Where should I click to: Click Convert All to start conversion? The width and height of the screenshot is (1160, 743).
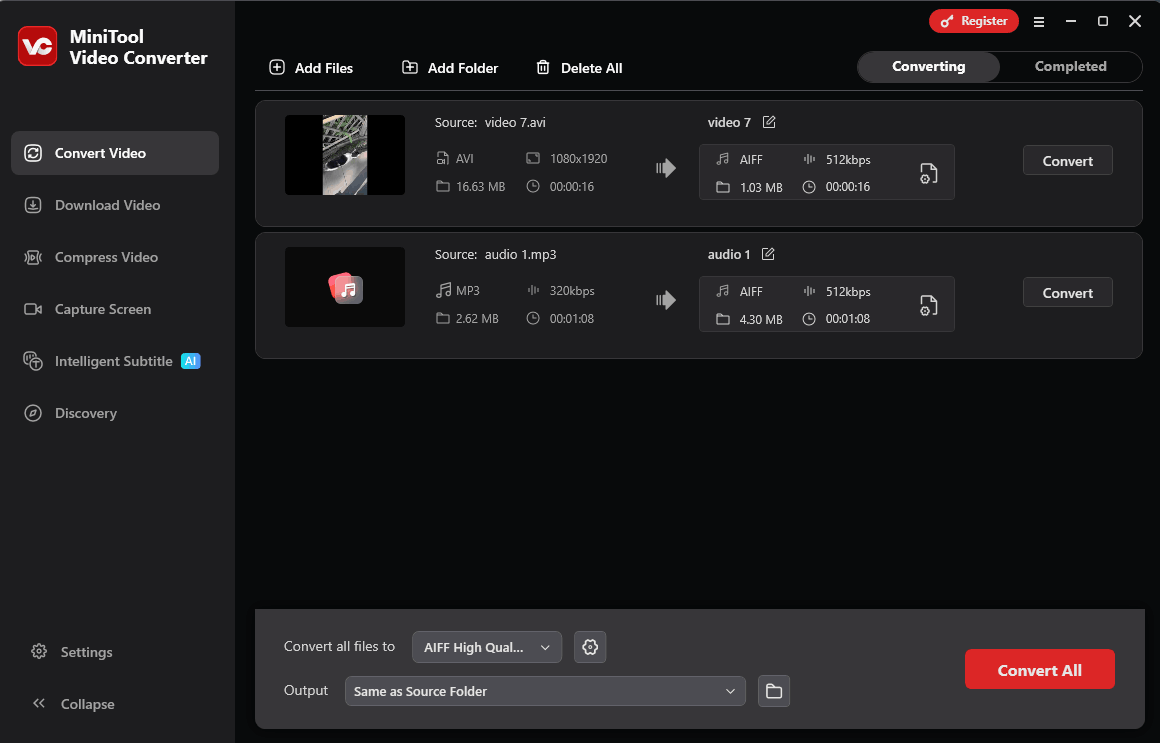(x=1040, y=669)
